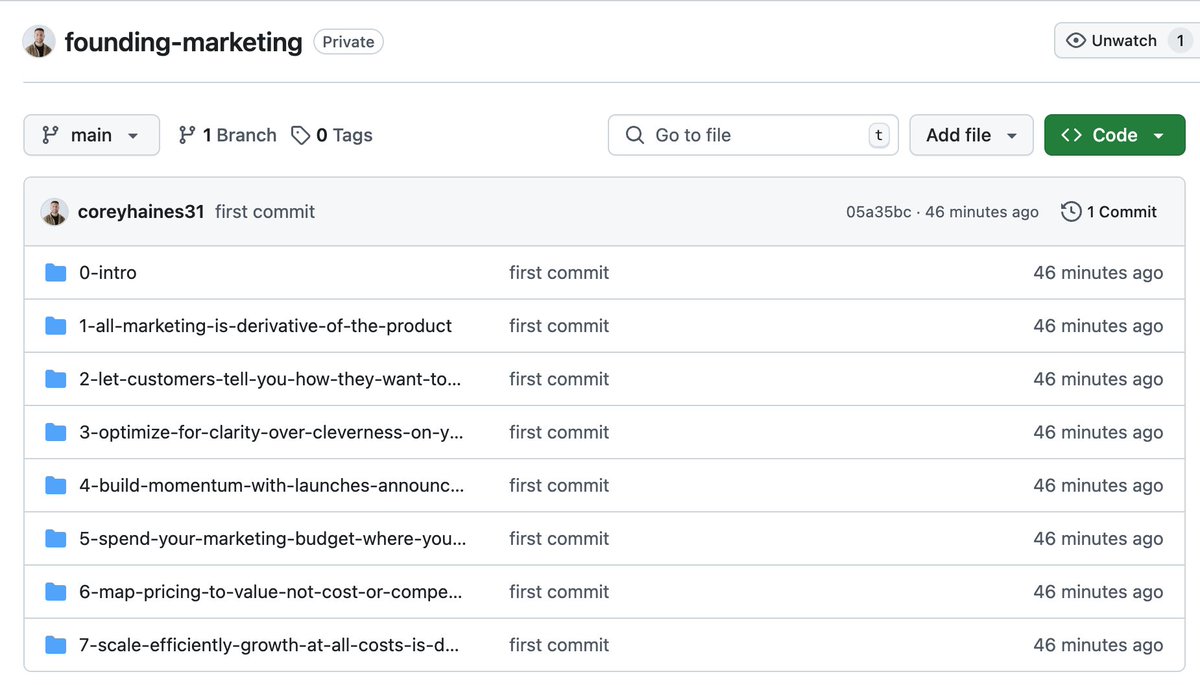Click the branch icon in the main selector
Image resolution: width=1200 pixels, height=685 pixels.
point(50,135)
